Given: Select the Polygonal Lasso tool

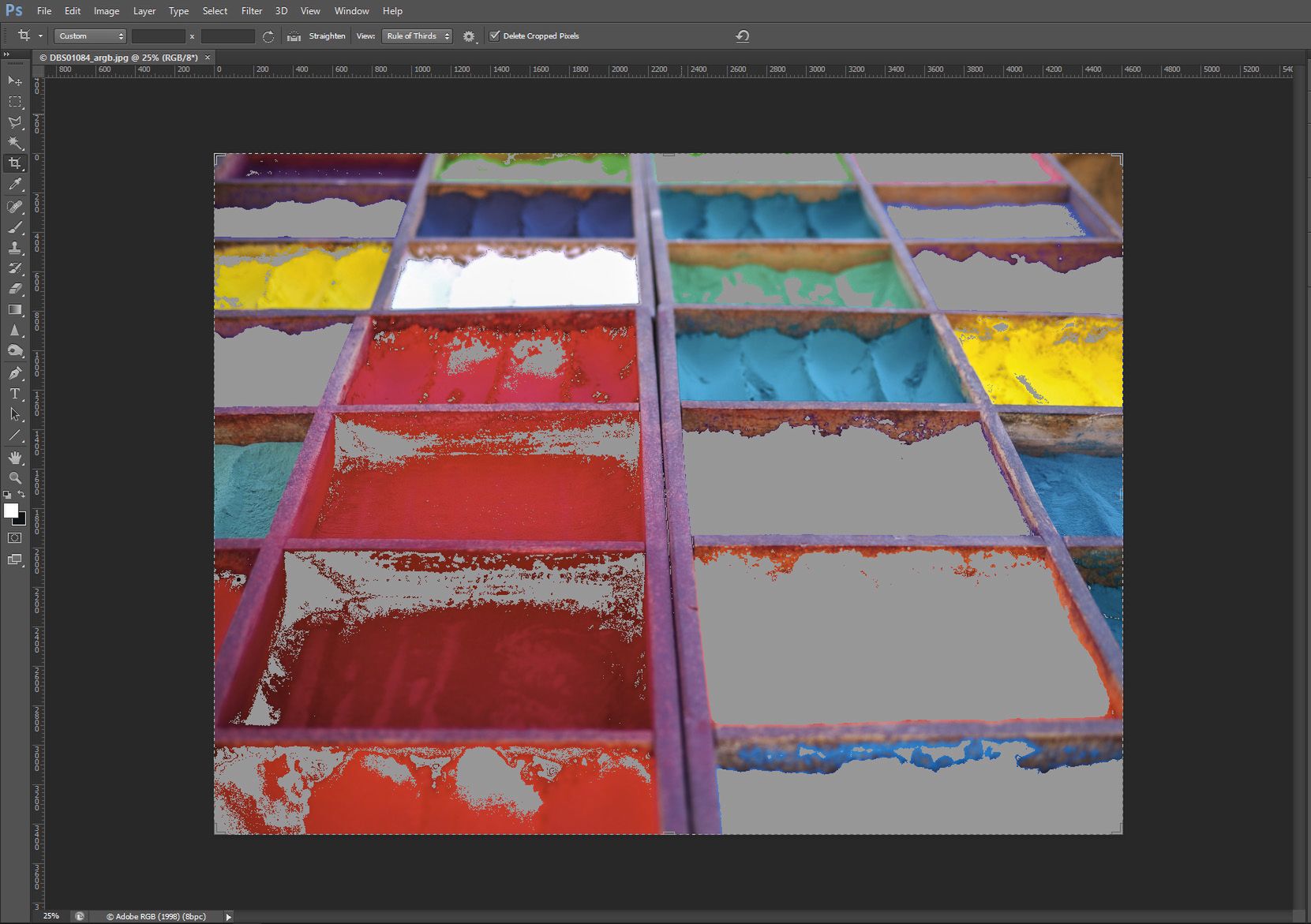Looking at the screenshot, I should tap(15, 122).
